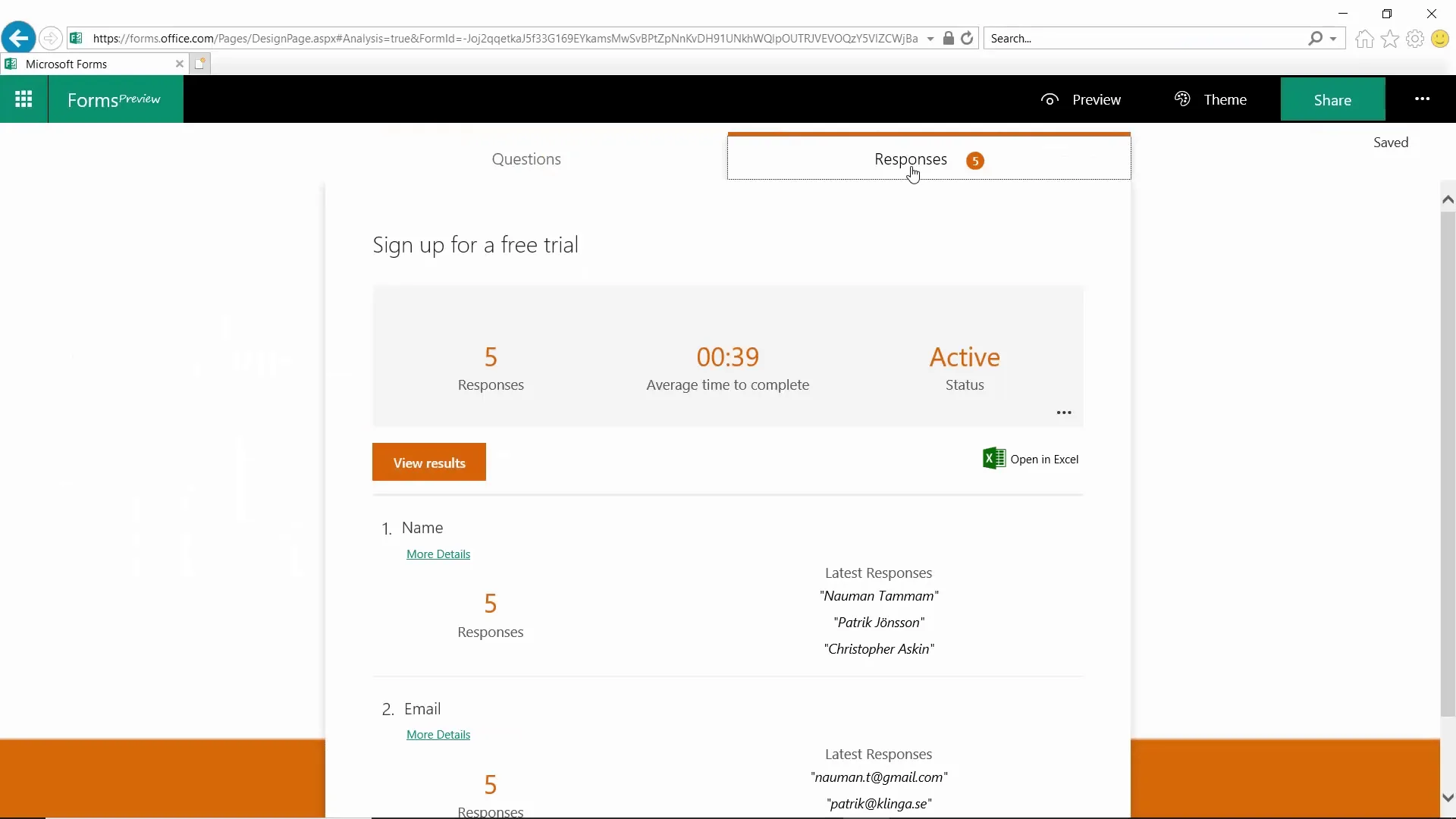Screen dimensions: 1456x819
Task: Click response "nauman.t@gmail.com"
Action: (x=879, y=777)
